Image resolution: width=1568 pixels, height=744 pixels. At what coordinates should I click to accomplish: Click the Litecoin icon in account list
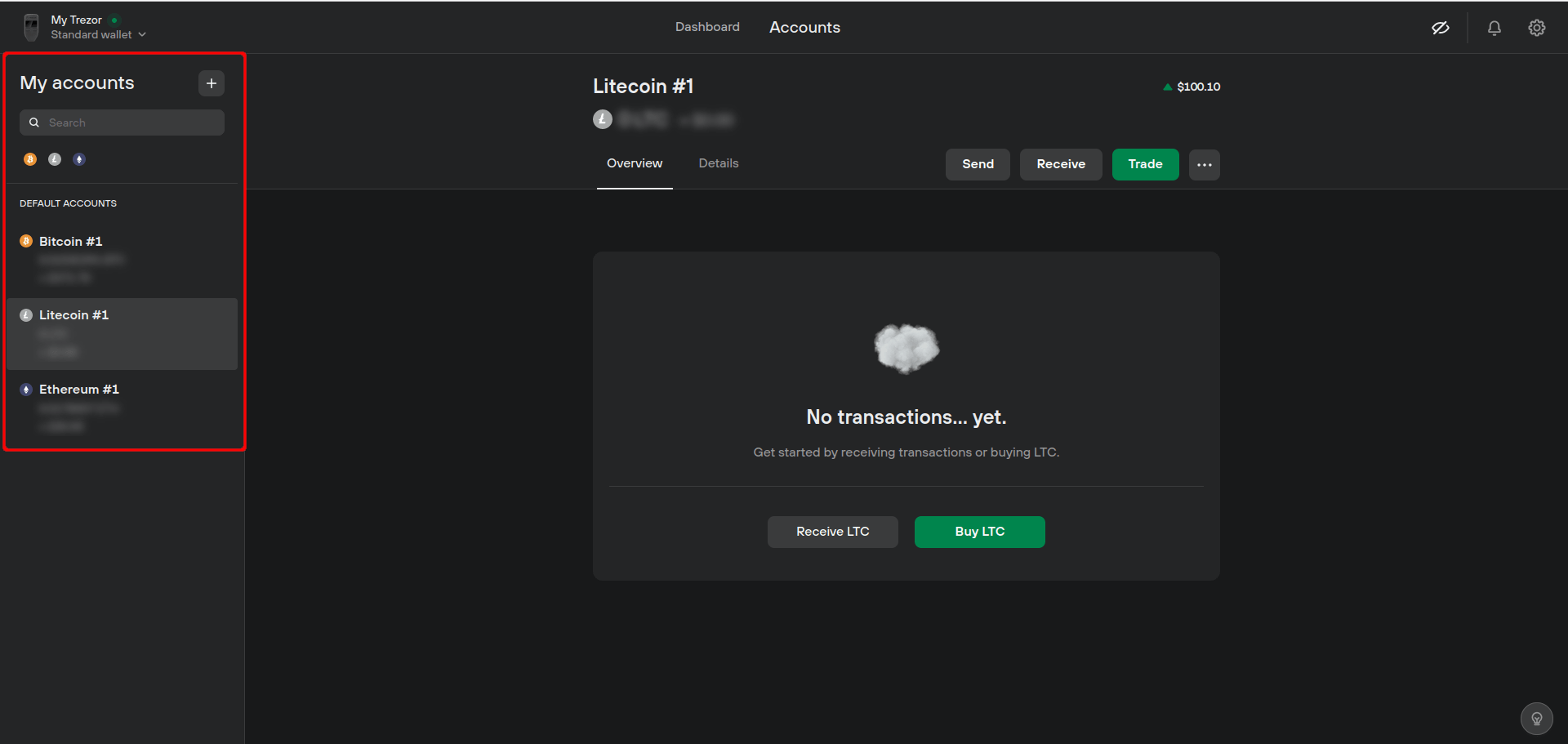click(26, 315)
